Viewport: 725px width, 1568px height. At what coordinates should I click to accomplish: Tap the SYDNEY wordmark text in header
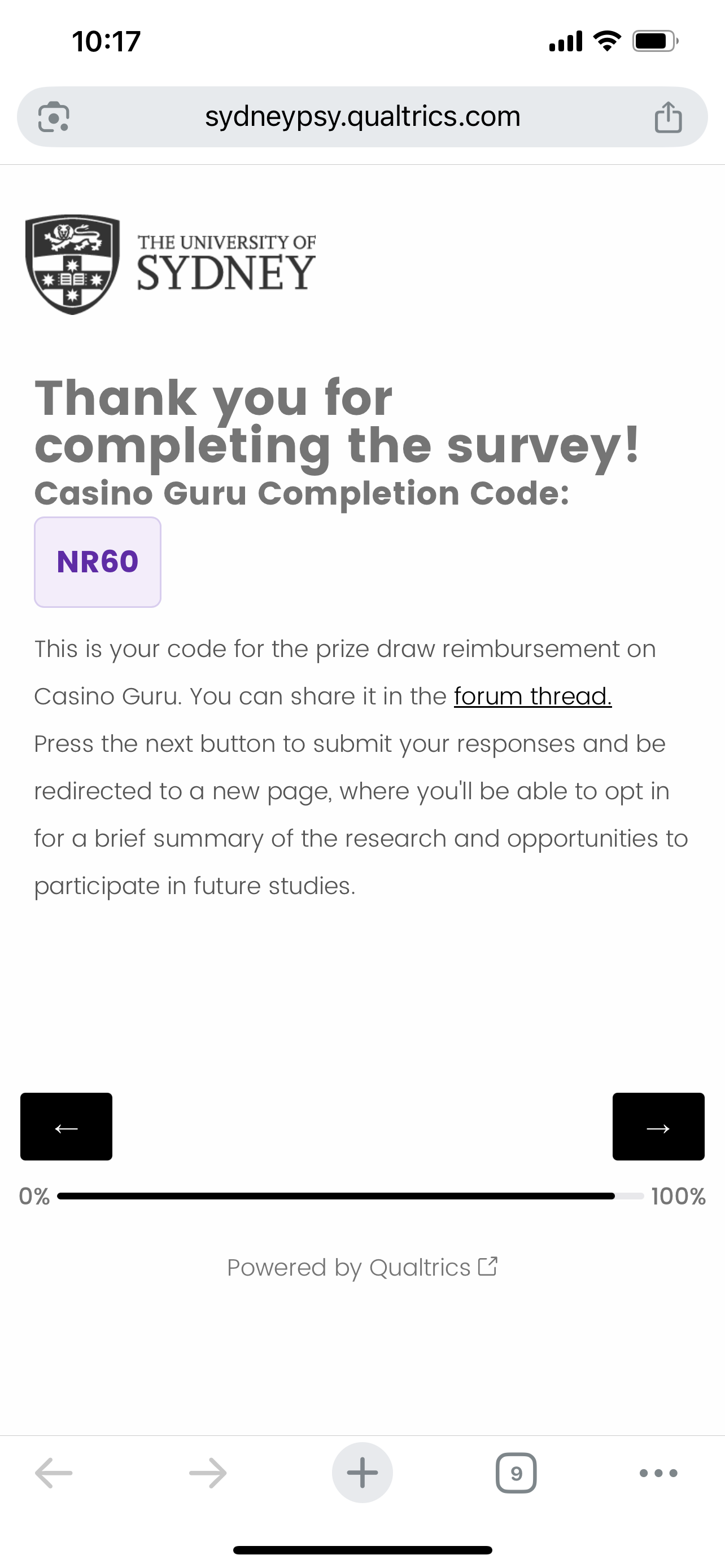[226, 273]
